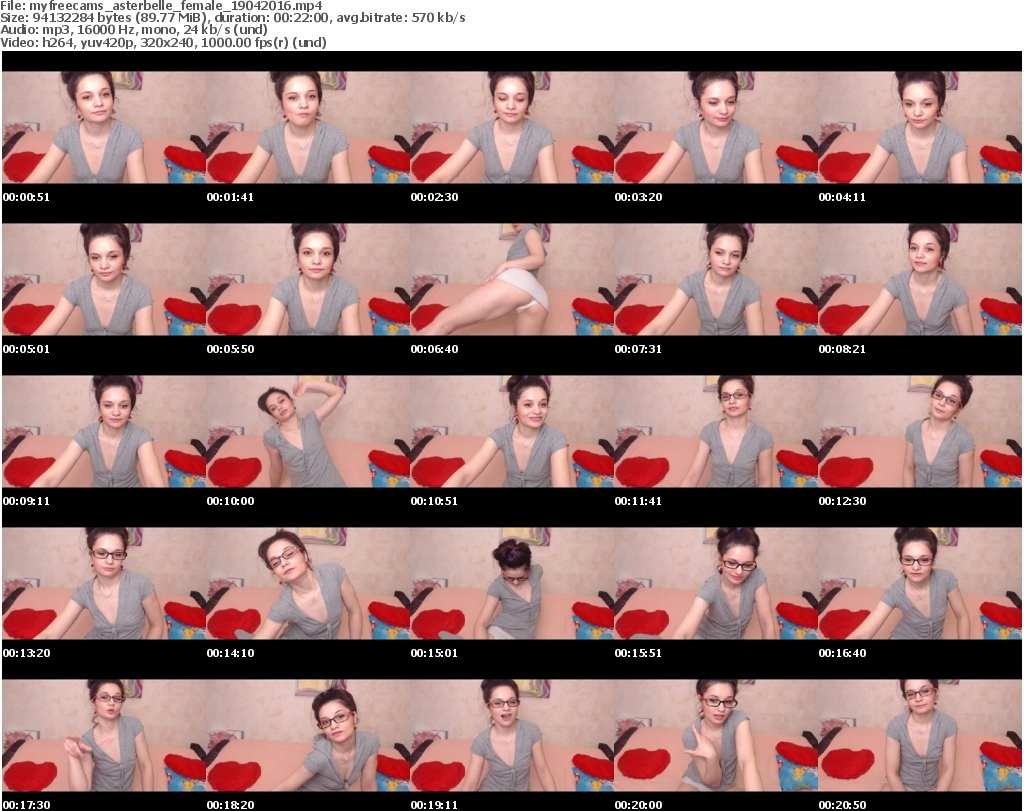
Task: Select the thumbnail frame at 00:15:01
Action: click(512, 584)
